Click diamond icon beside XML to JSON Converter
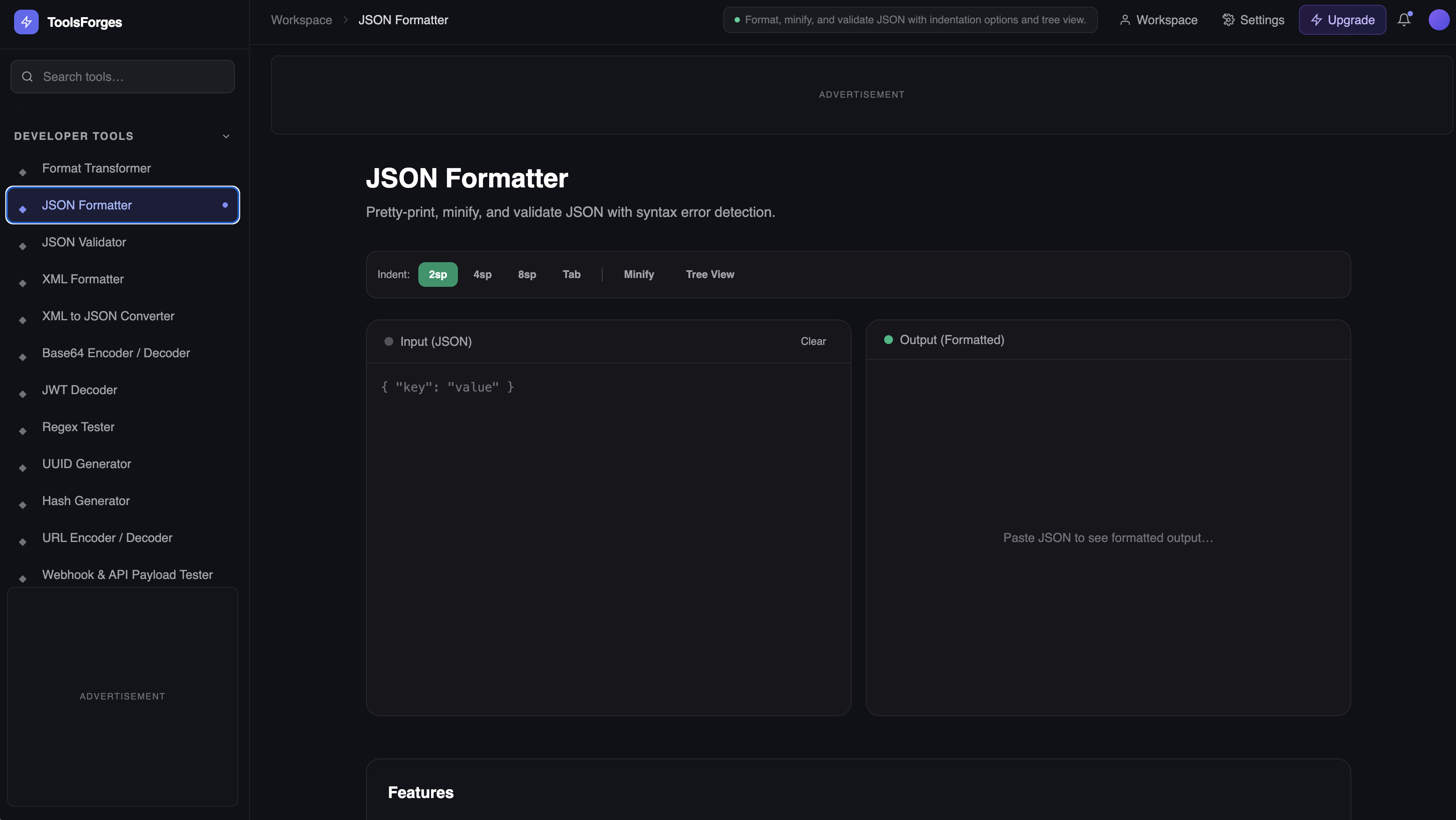 pyautogui.click(x=22, y=320)
